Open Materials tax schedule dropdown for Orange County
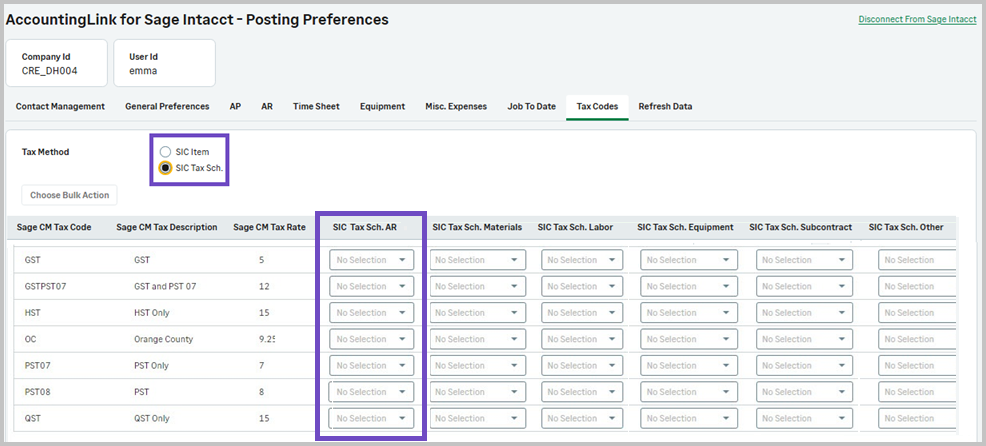 point(478,339)
